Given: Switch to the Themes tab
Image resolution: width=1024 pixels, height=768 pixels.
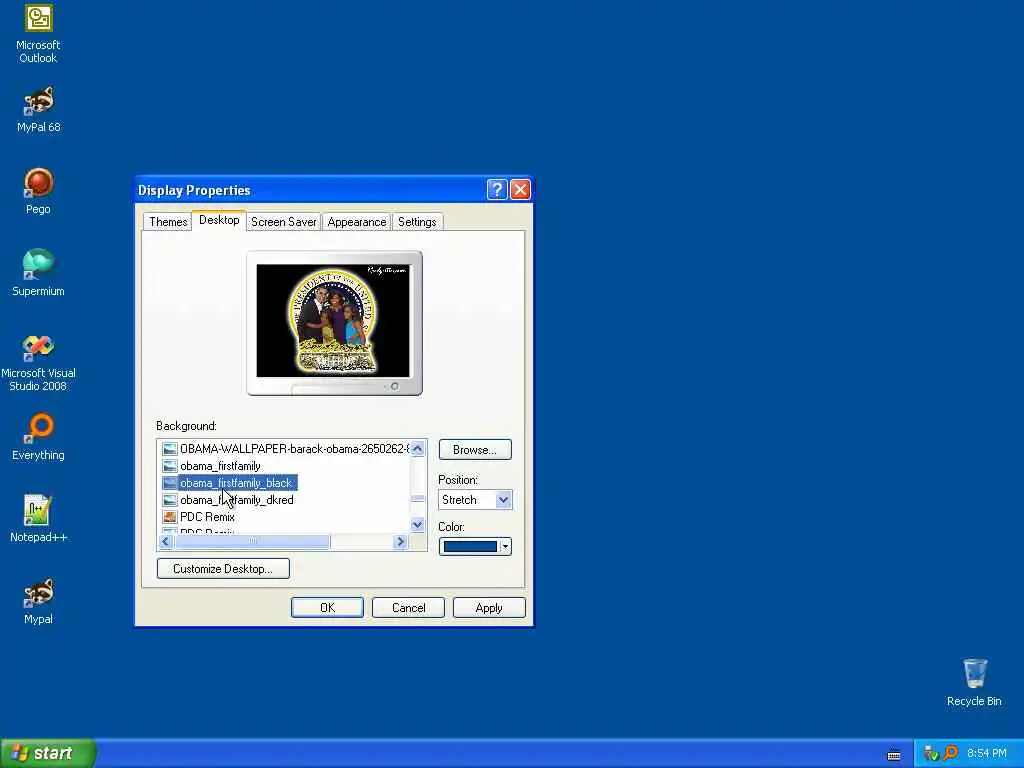Looking at the screenshot, I should coord(168,222).
